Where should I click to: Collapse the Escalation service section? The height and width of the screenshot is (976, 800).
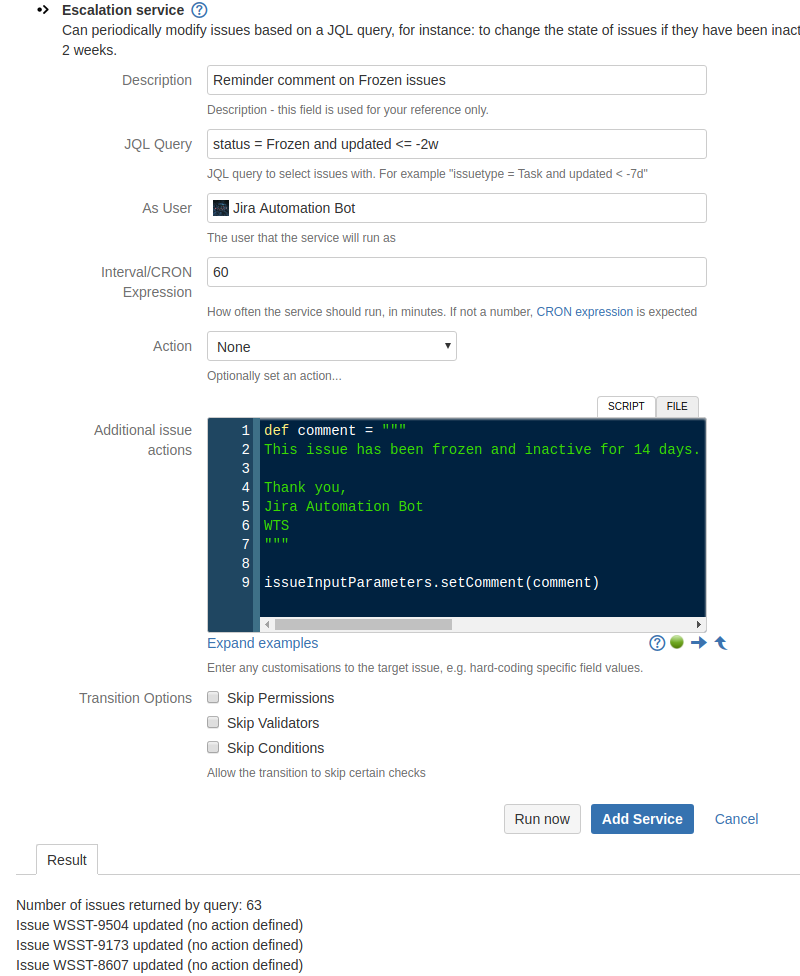[x=42, y=11]
